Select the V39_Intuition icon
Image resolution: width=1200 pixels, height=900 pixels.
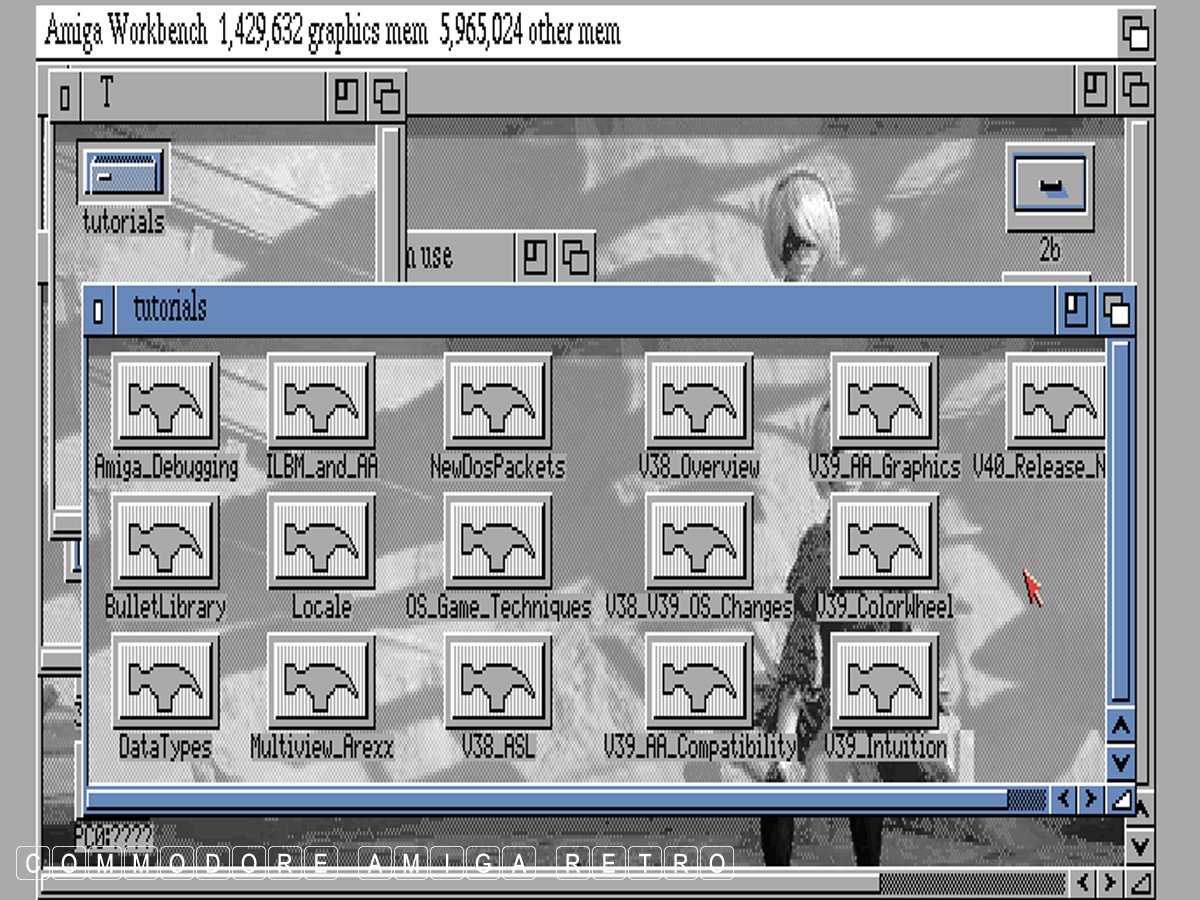tap(884, 681)
